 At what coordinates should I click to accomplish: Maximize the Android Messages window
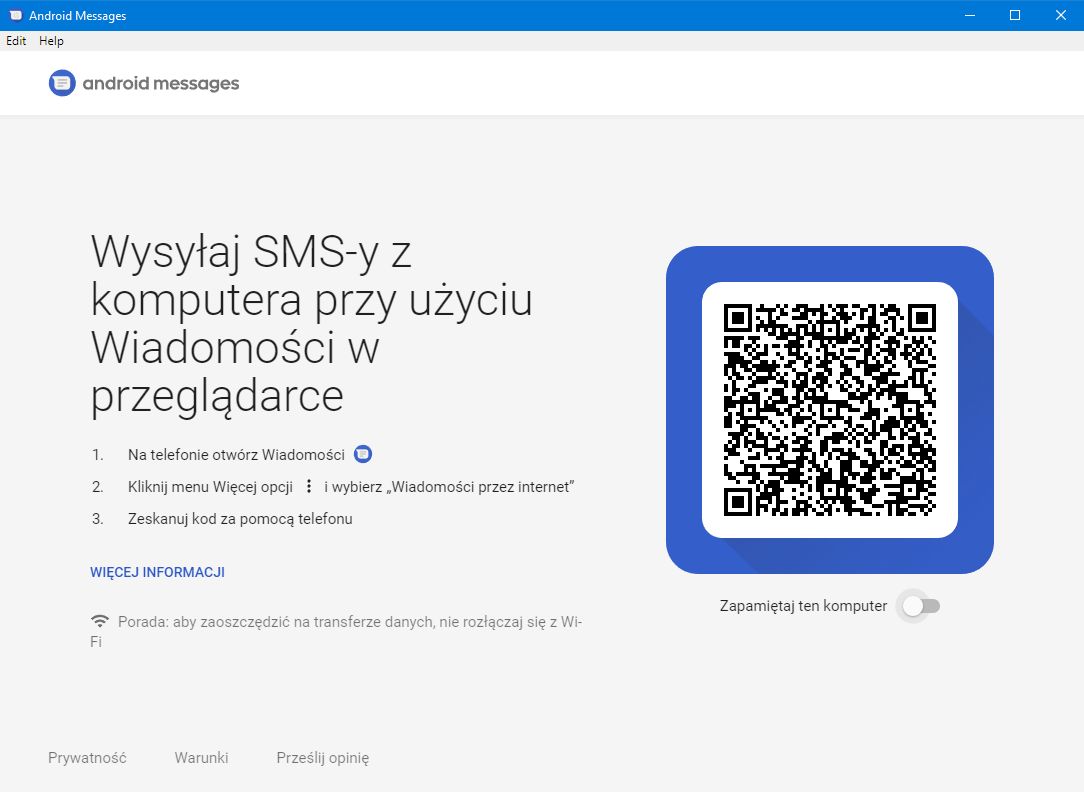pyautogui.click(x=1015, y=15)
